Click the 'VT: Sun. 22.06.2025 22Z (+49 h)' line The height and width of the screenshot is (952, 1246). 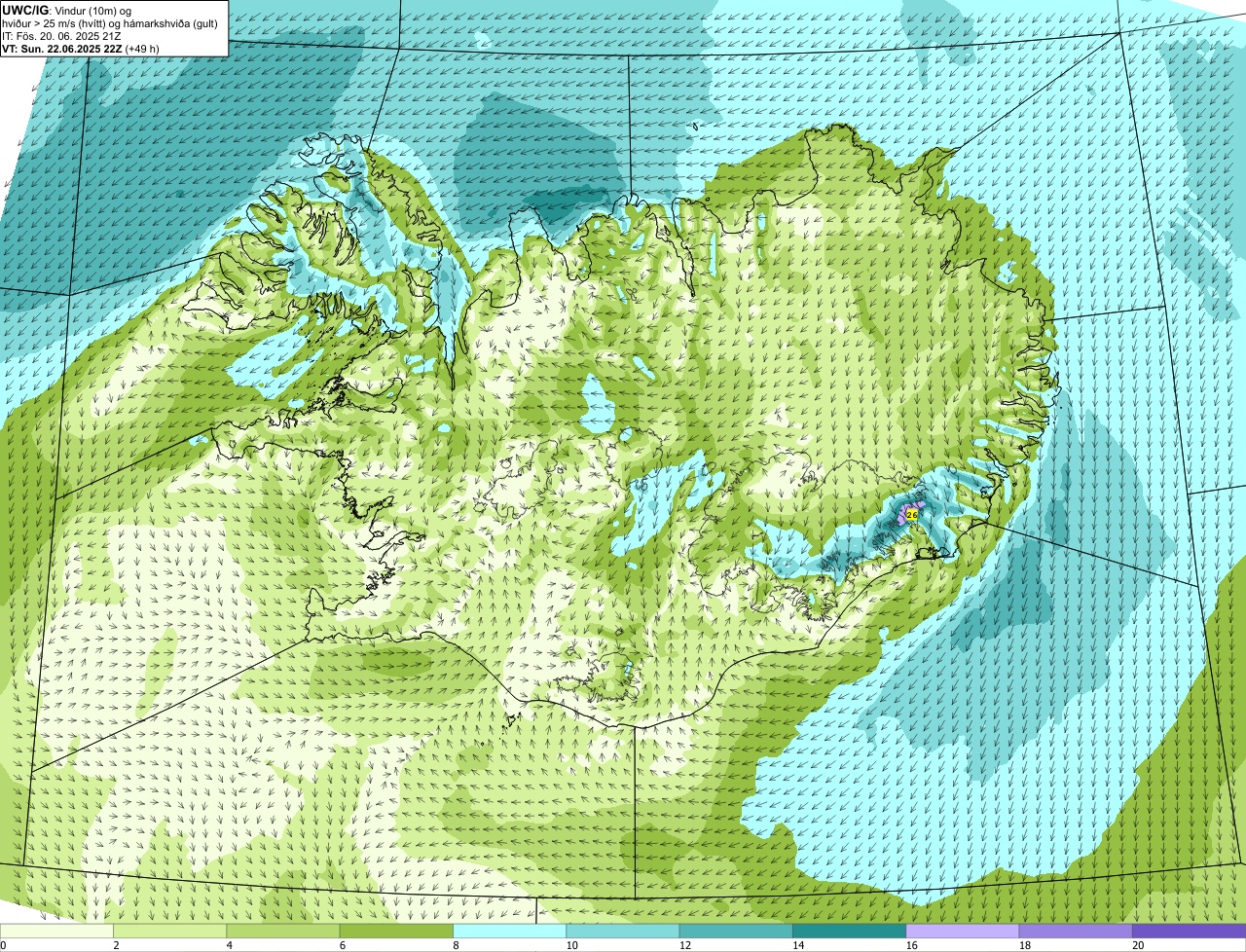tap(81, 48)
